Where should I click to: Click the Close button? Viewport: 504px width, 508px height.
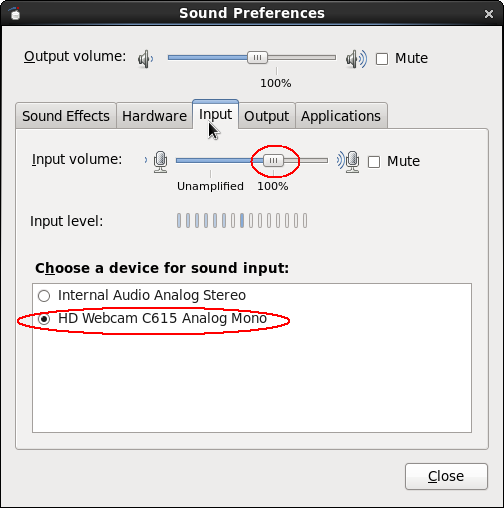(x=446, y=476)
